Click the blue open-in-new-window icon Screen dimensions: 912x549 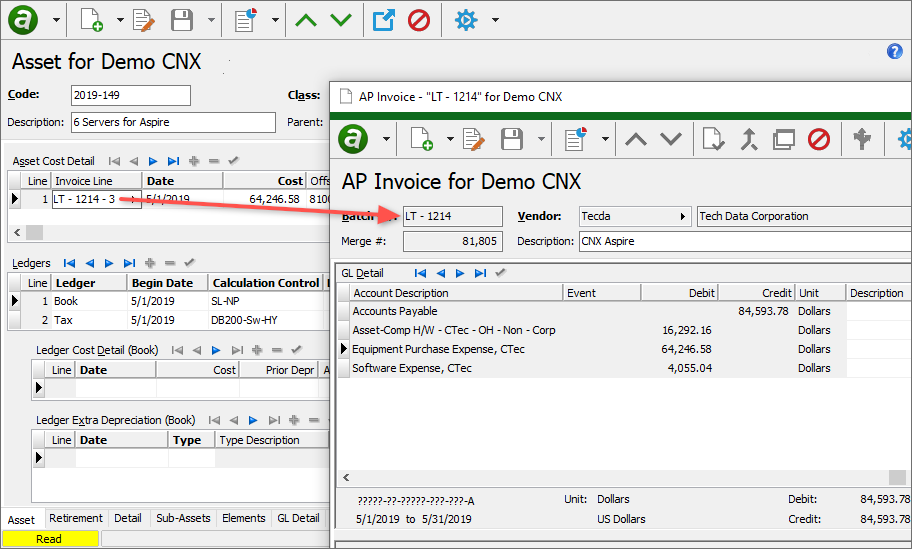[x=383, y=19]
